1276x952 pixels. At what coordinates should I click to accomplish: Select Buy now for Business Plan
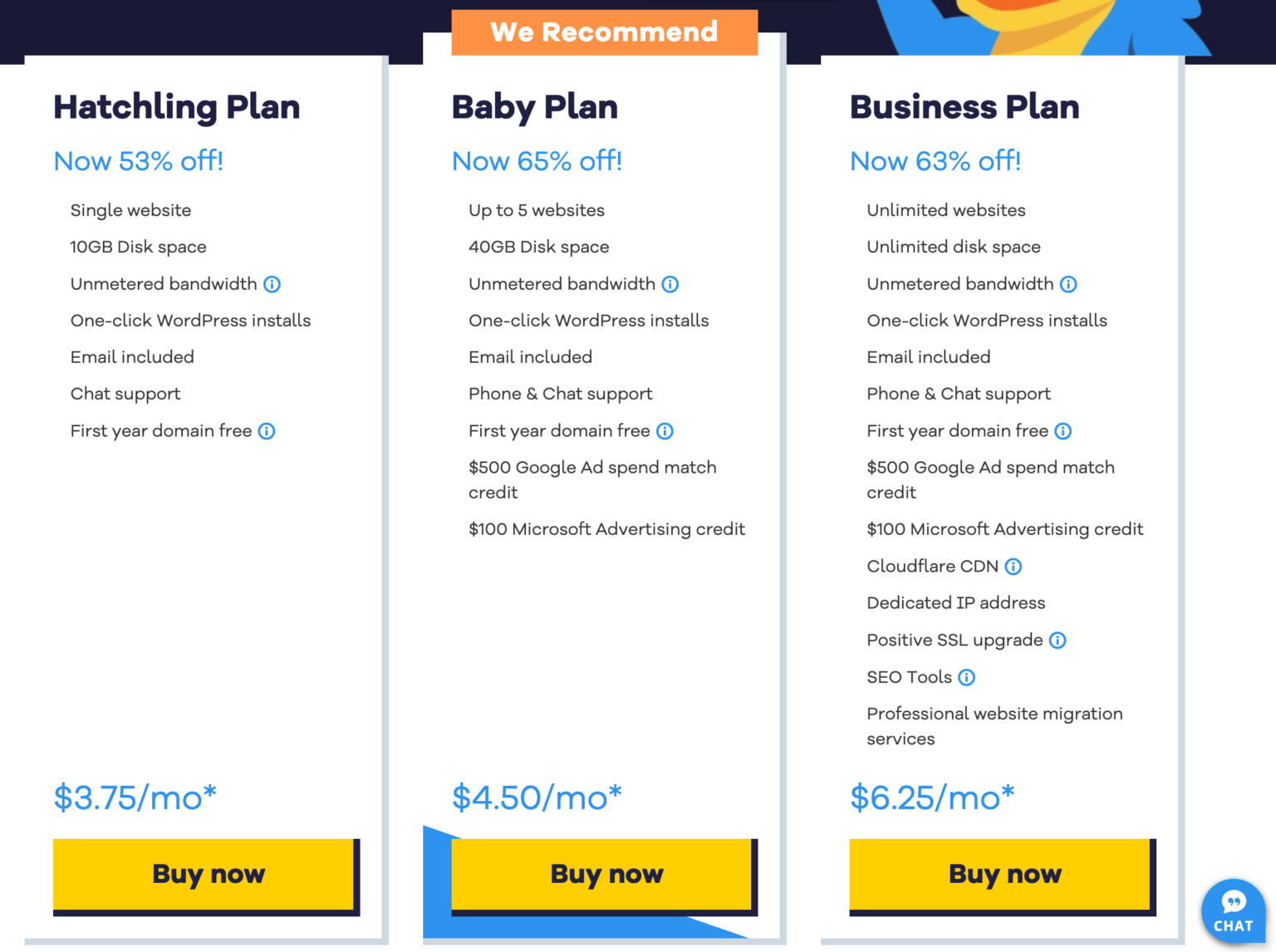point(1002,875)
